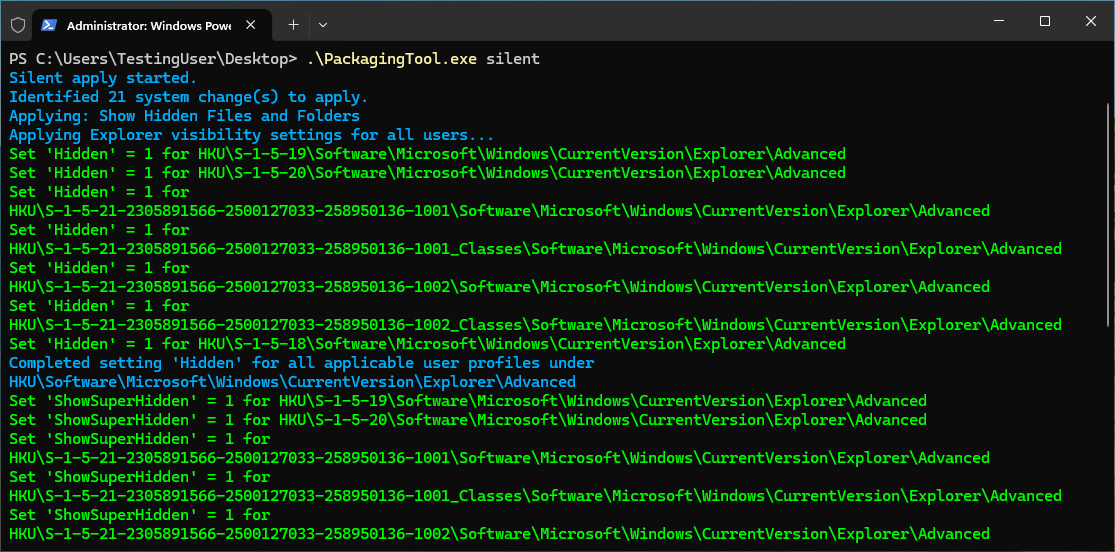This screenshot has width=1115, height=552.
Task: Click the 'Hidden' line for HKU\S-1-5-20
Action: [x=427, y=173]
